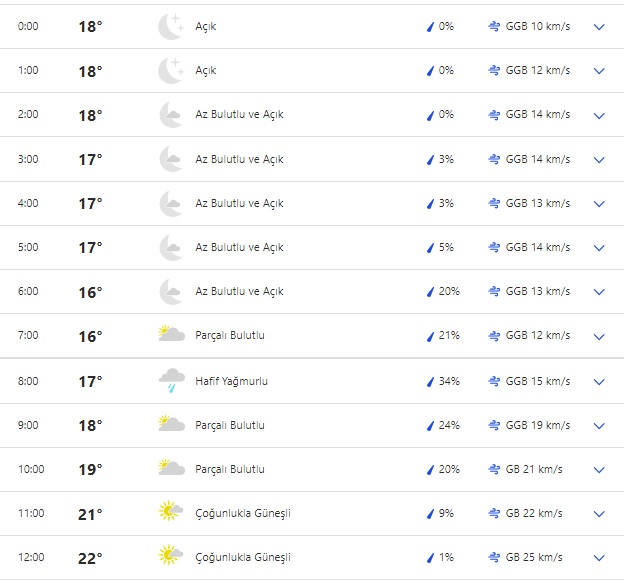Click the wind icon beside GB 25 km/s

[494, 557]
